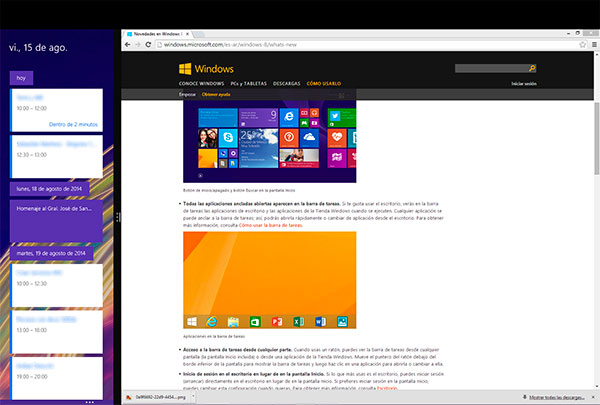Click the search magnifier icon on site
The image size is (600, 405).
tap(532, 69)
